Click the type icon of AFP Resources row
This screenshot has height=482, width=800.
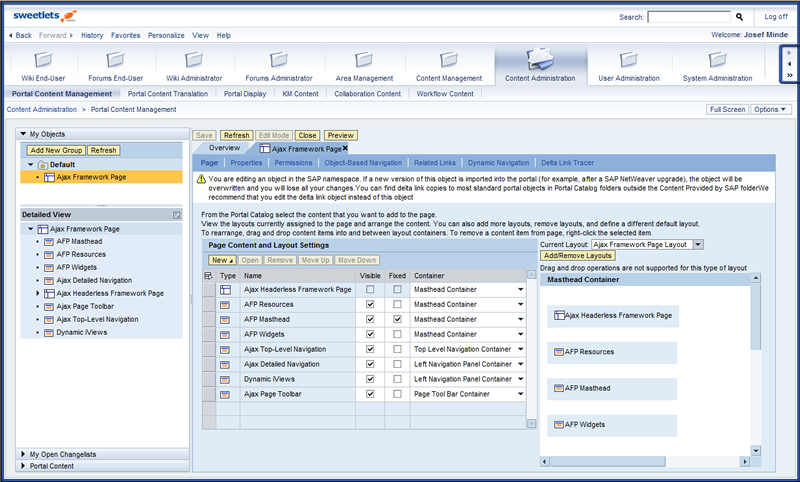coord(225,305)
